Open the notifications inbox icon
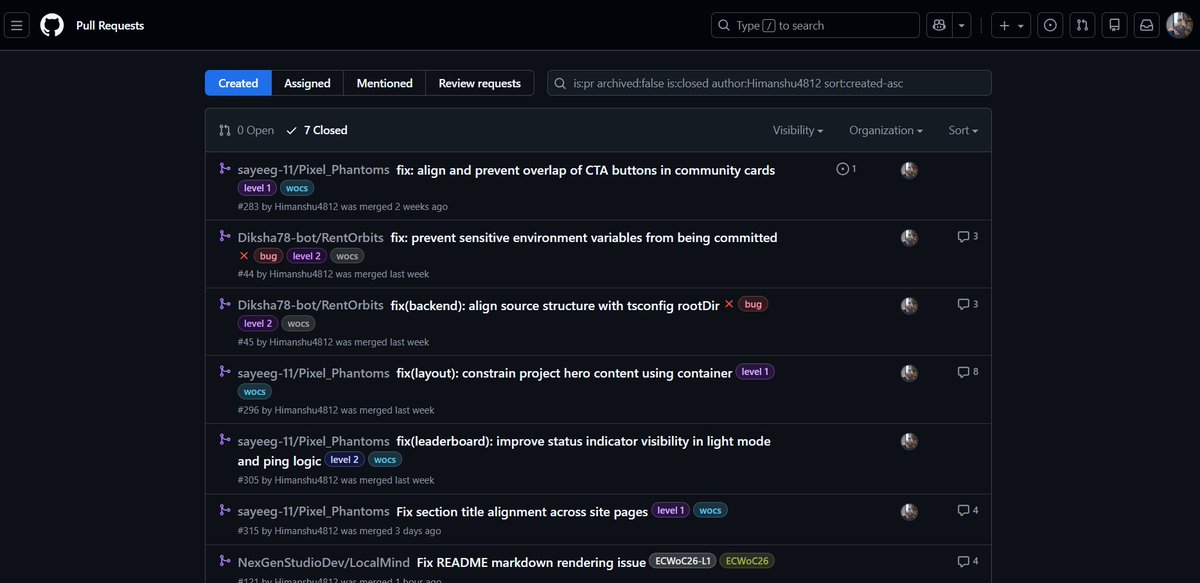The height and width of the screenshot is (583, 1200). tap(1146, 25)
